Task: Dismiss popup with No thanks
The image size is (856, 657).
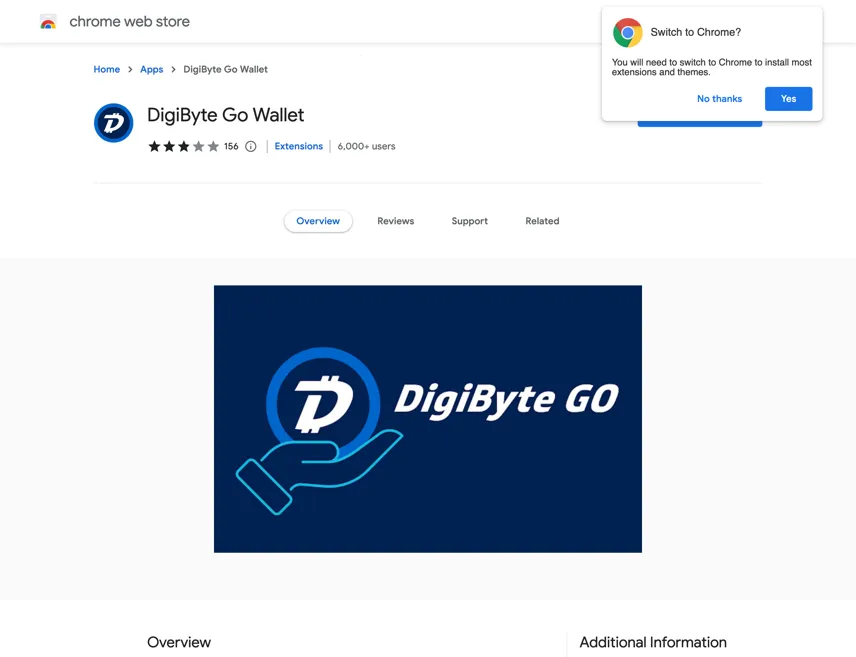Action: [x=720, y=99]
